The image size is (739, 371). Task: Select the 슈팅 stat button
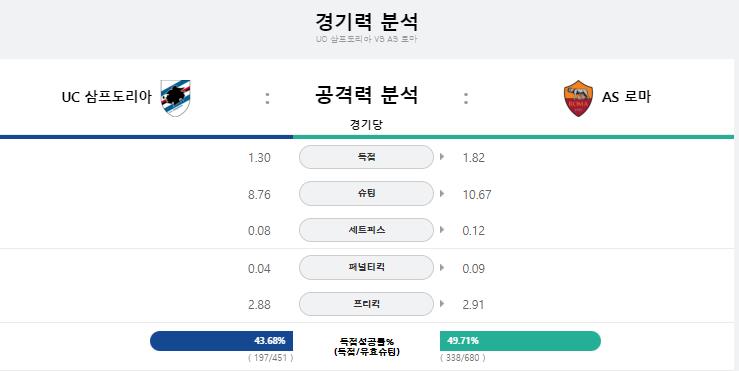click(x=366, y=193)
